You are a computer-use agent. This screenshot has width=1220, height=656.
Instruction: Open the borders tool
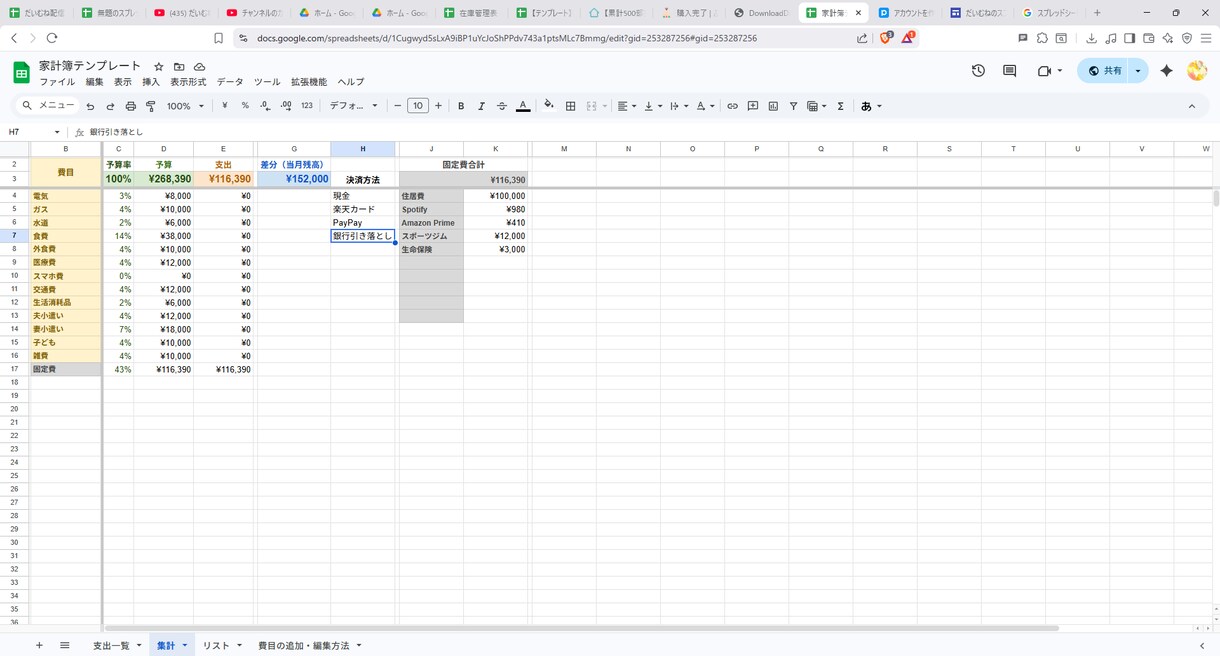pos(570,106)
